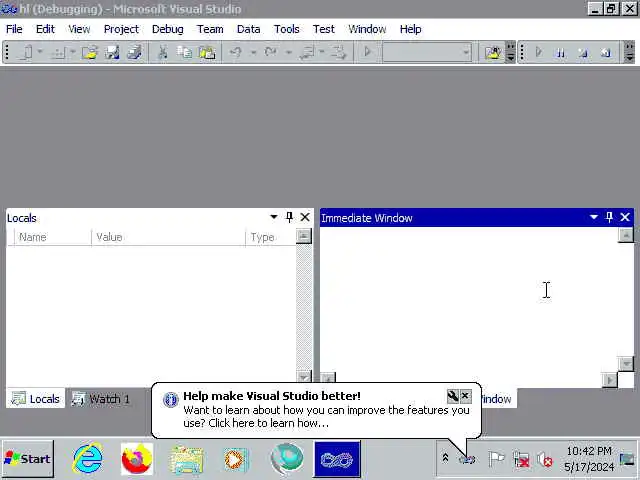The width and height of the screenshot is (640, 480).
Task: Click the Windows Start button
Action: (27, 459)
